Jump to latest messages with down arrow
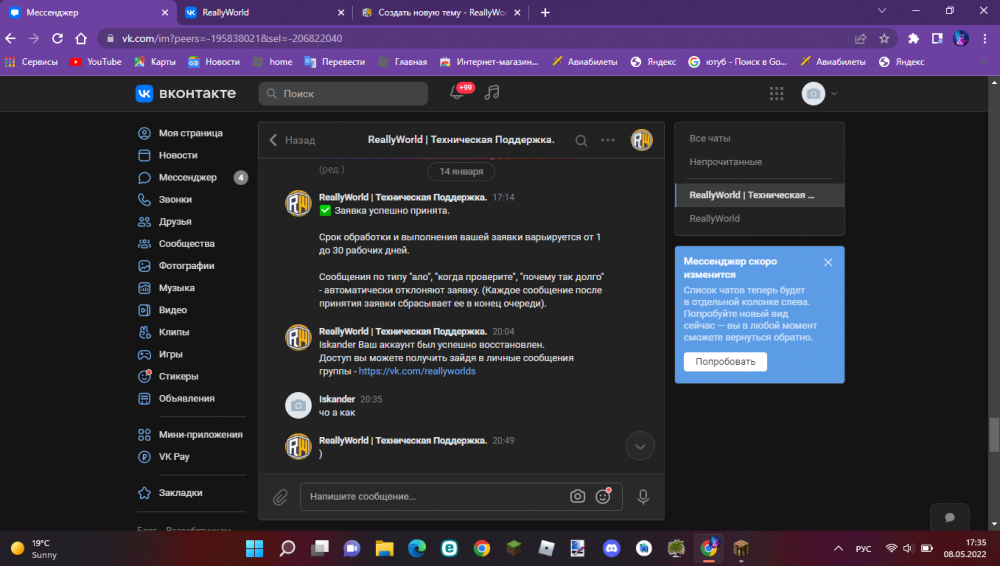 coord(640,446)
